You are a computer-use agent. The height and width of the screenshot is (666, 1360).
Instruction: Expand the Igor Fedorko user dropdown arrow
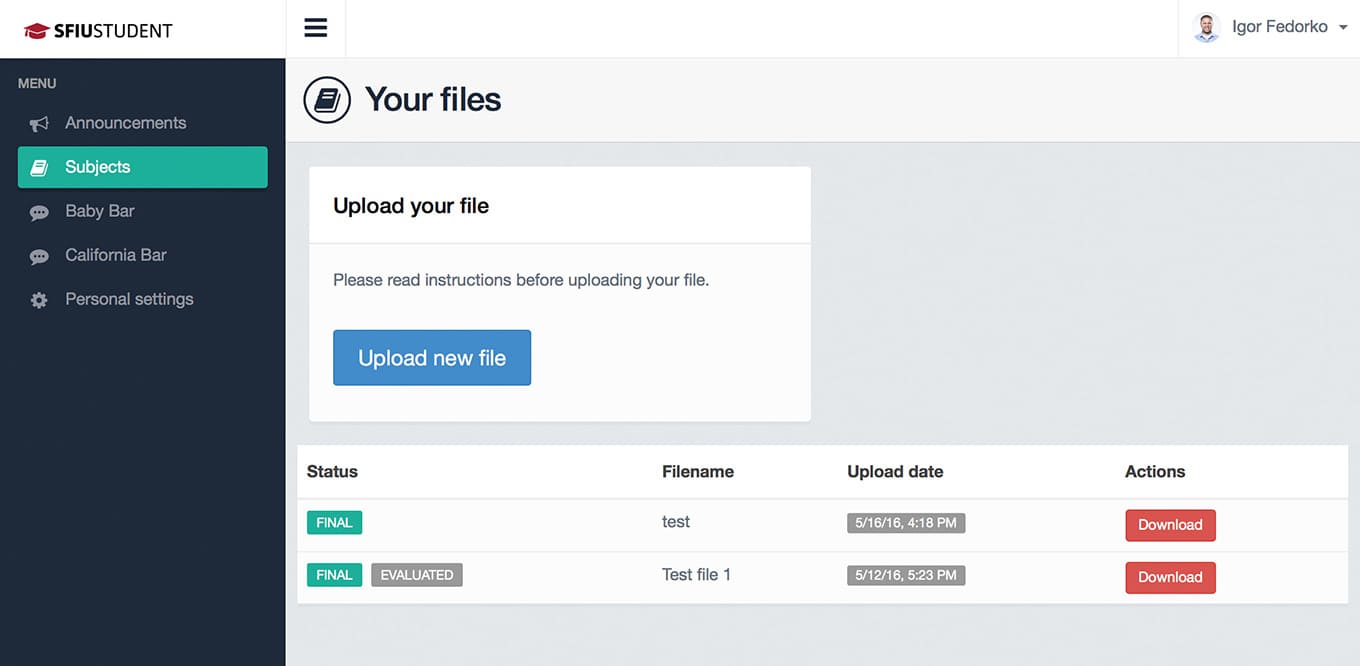pyautogui.click(x=1343, y=28)
